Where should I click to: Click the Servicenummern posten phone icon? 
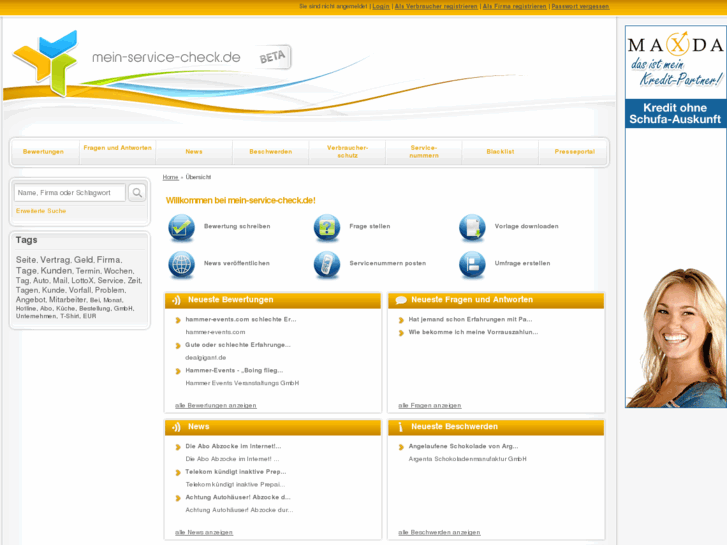point(327,264)
